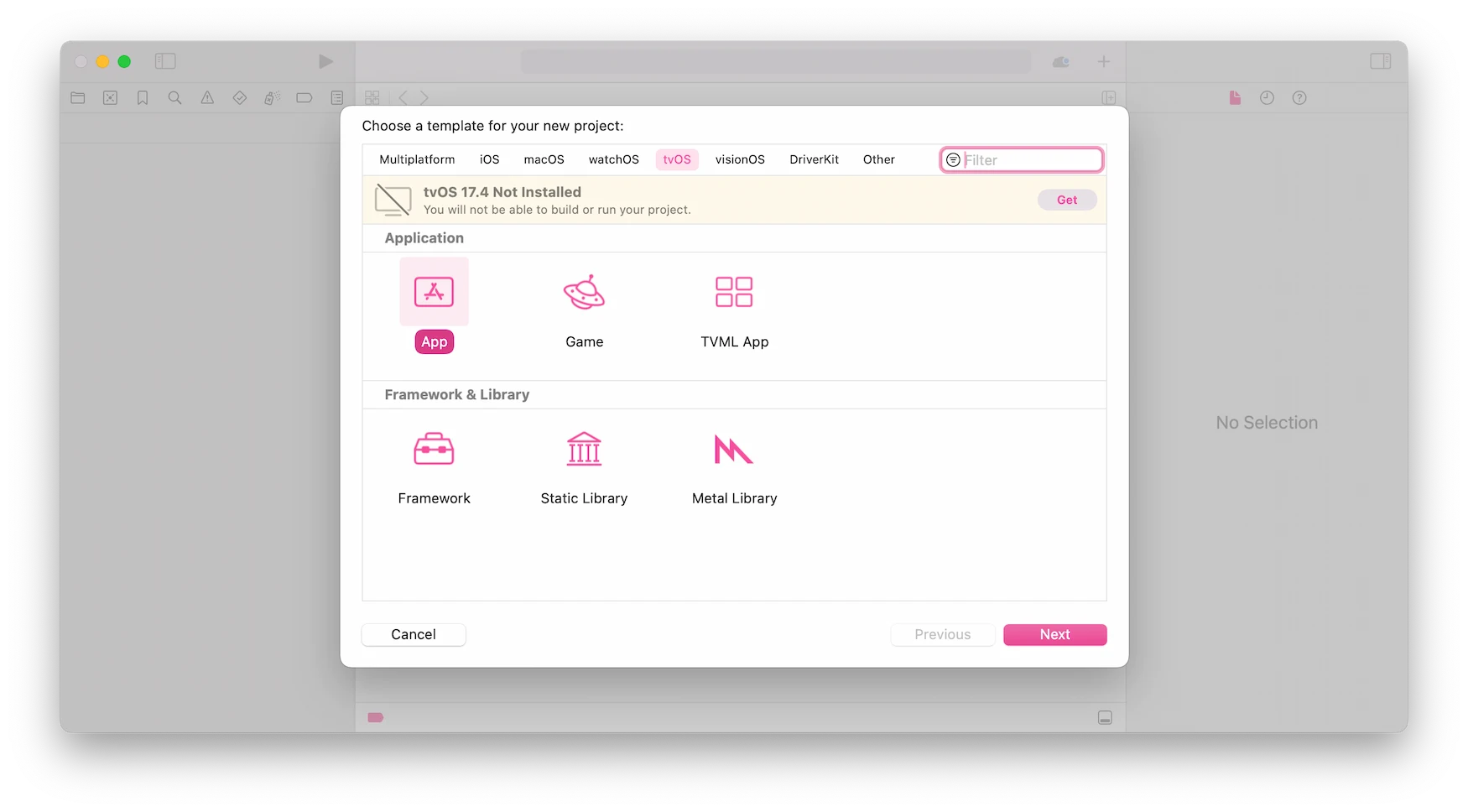1468x812 pixels.
Task: Cancel the new project dialog
Action: (413, 635)
